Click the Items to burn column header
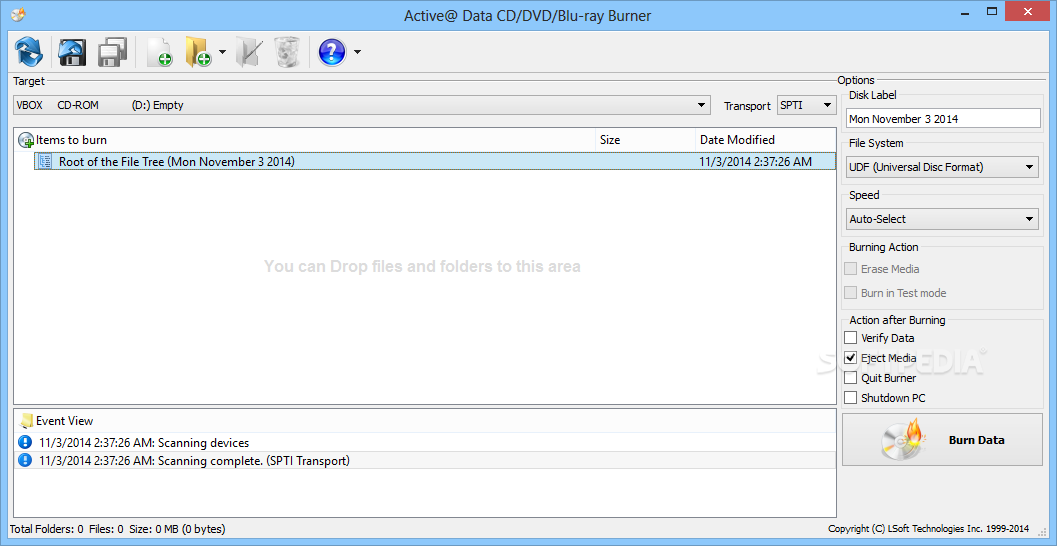This screenshot has height=546, width=1057. (x=305, y=140)
